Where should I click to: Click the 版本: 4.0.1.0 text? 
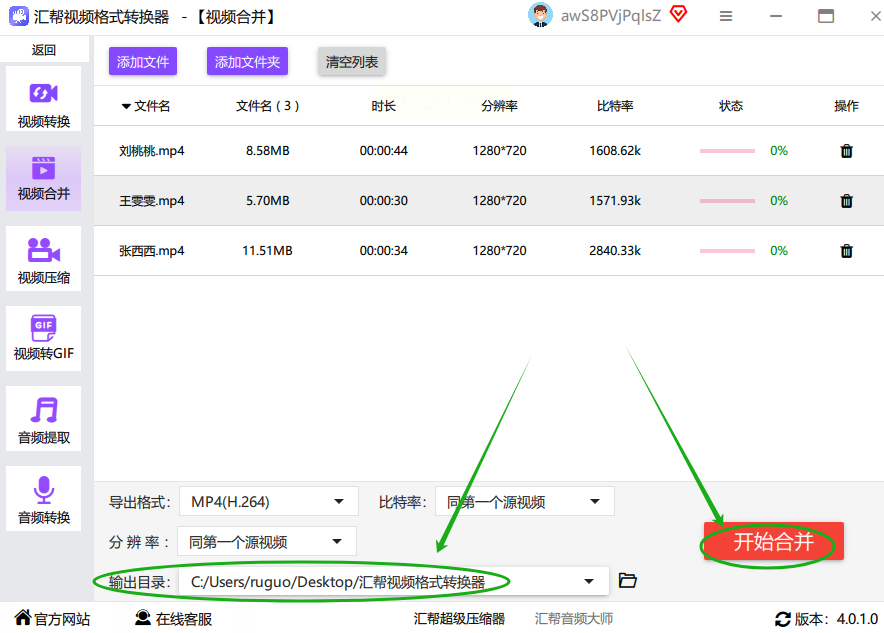pyautogui.click(x=836, y=619)
